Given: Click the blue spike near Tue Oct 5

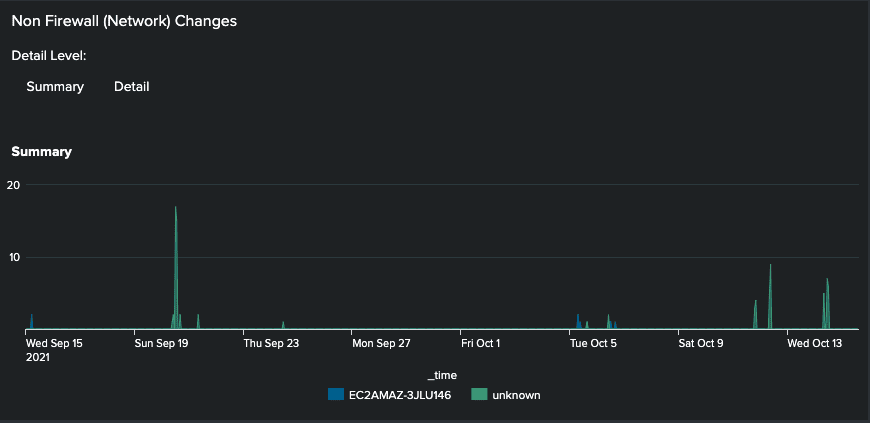Looking at the screenshot, I should (x=578, y=322).
